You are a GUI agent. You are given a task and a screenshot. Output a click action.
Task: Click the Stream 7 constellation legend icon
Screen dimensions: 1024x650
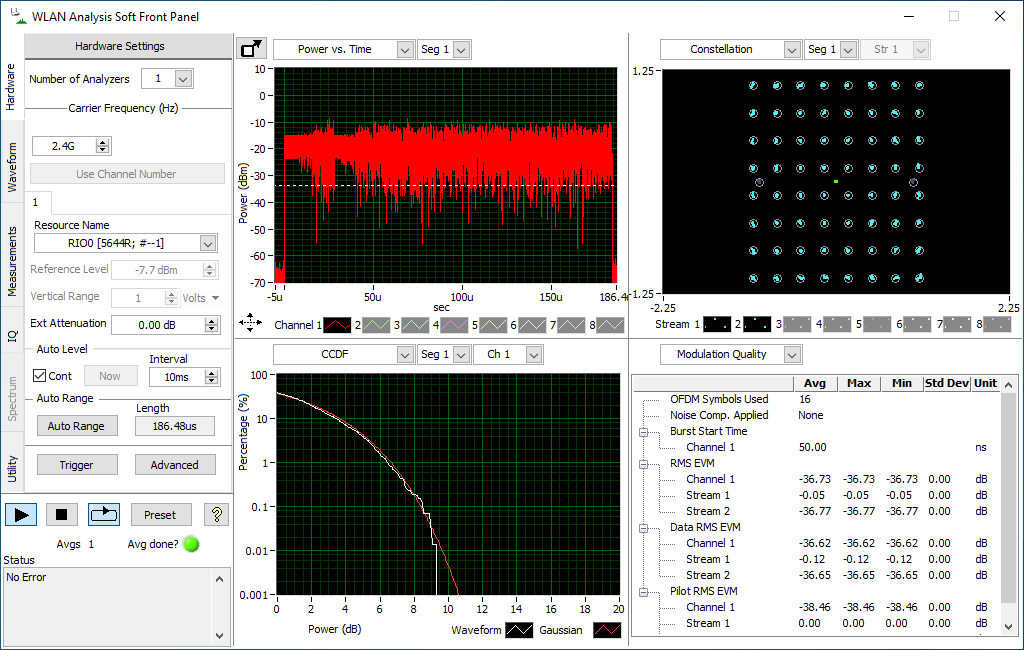957,324
